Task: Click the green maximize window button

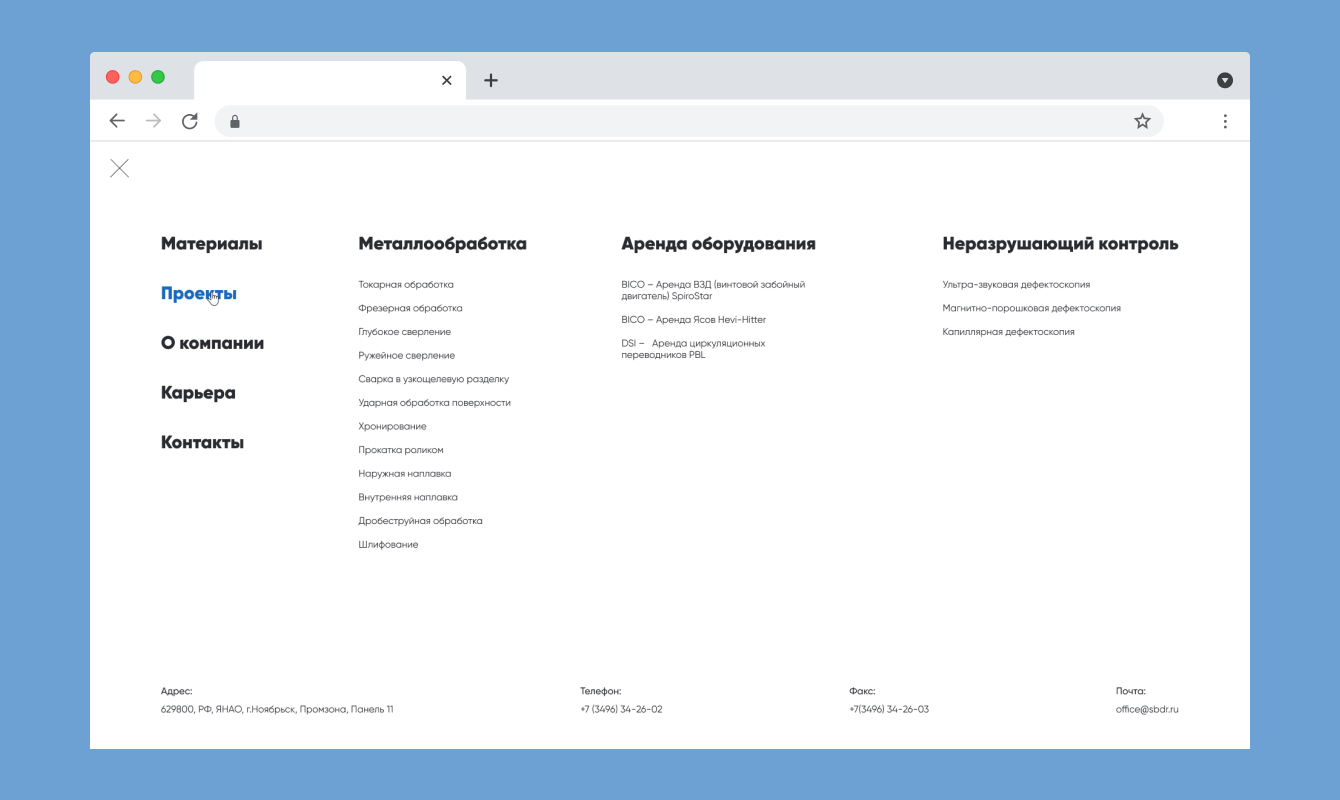Action: (x=158, y=77)
